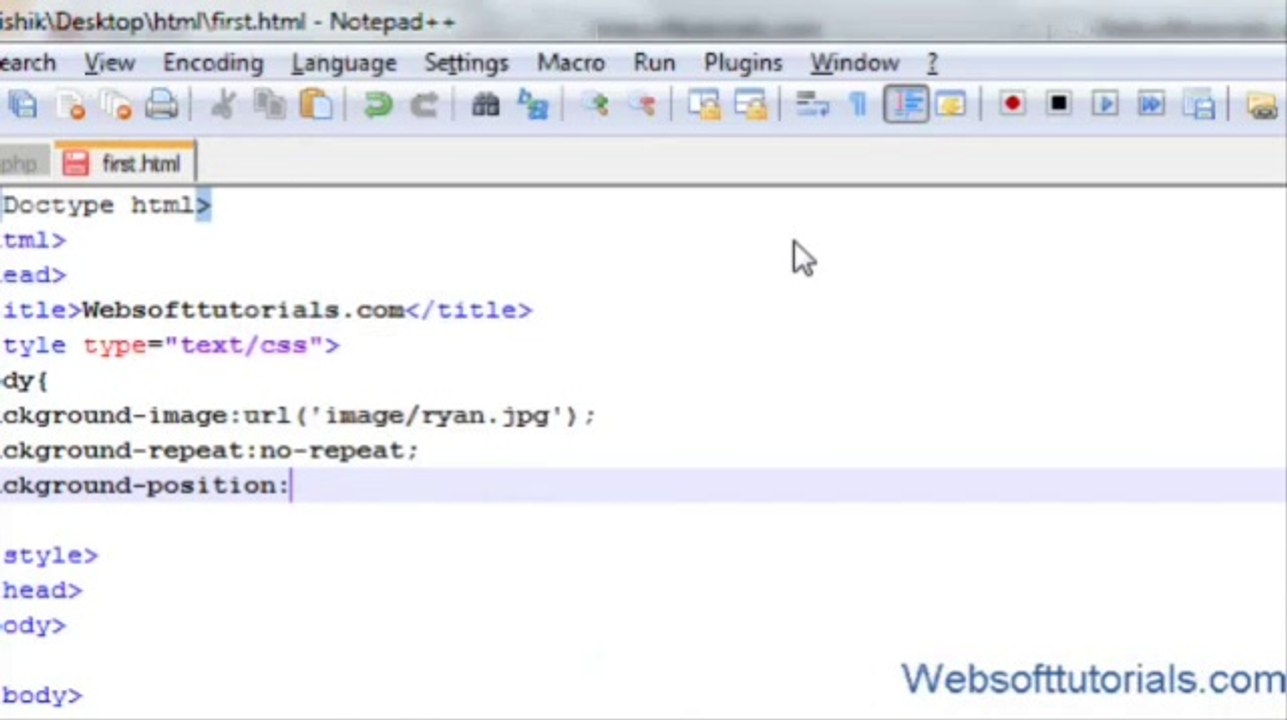This screenshot has height=720, width=1287.
Task: Undo with the green arrow icon
Action: coord(377,104)
